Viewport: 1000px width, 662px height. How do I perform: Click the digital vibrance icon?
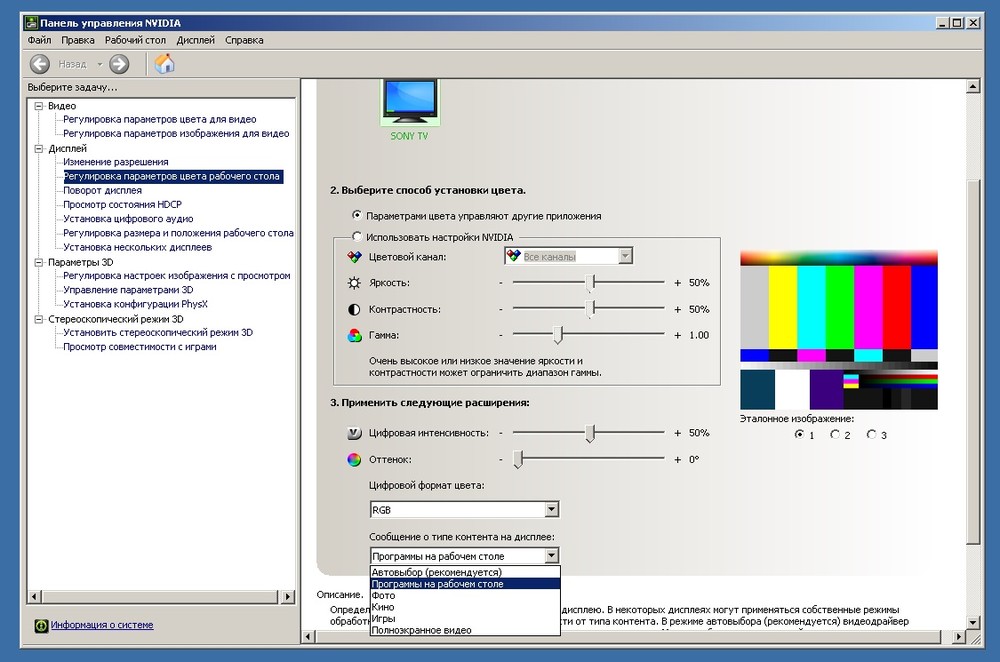pos(354,433)
